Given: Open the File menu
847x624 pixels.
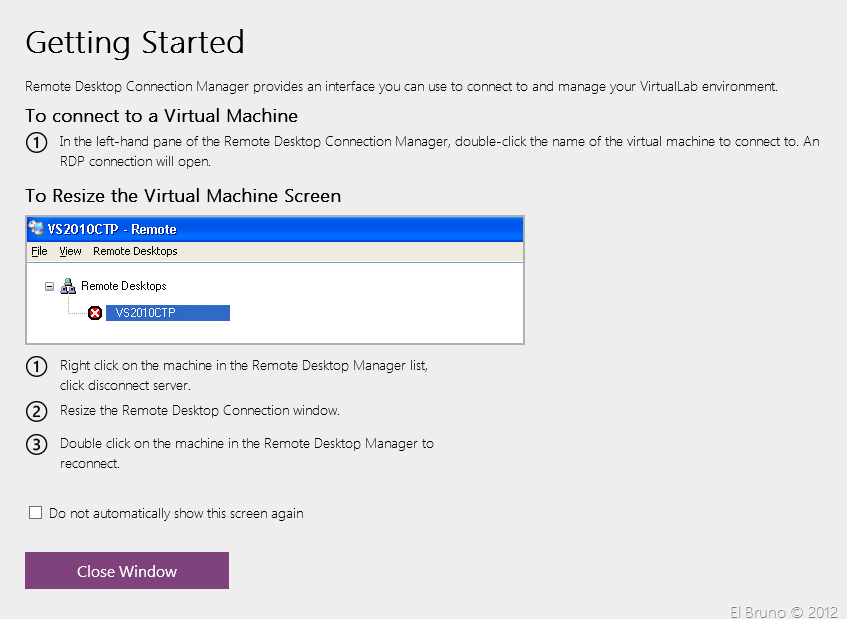Looking at the screenshot, I should pos(39,251).
